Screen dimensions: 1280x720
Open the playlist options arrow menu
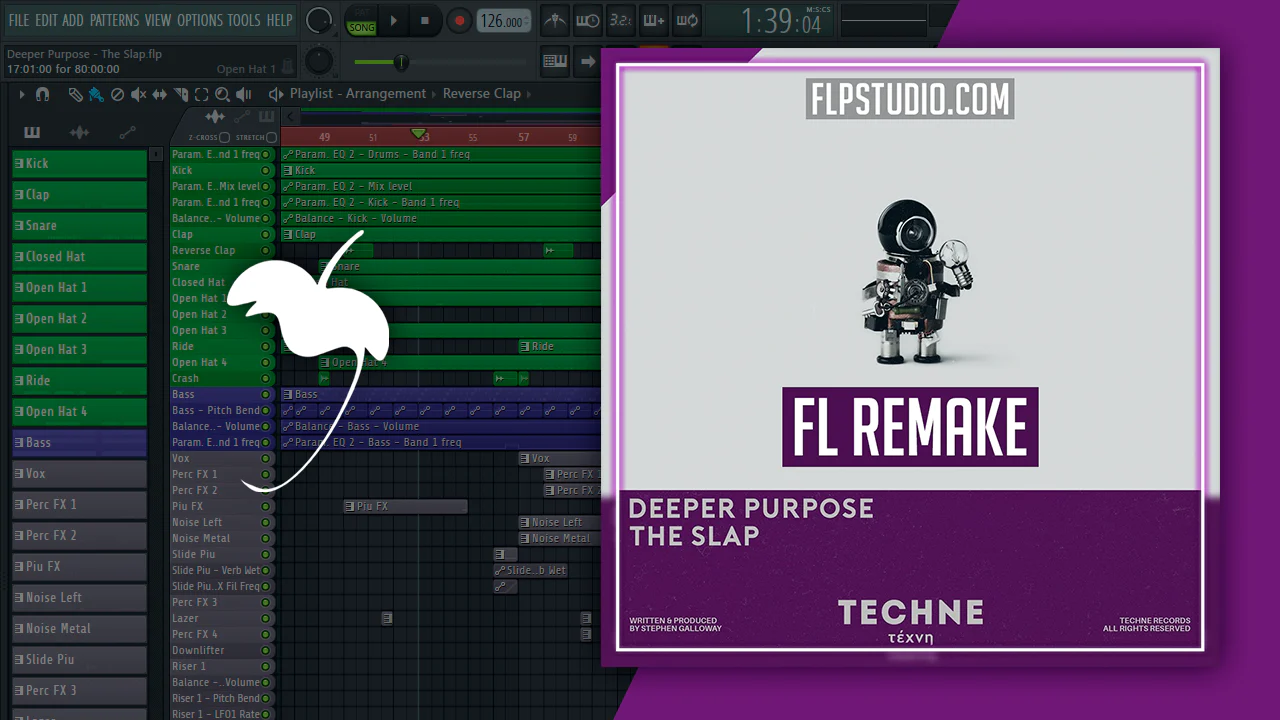click(22, 94)
